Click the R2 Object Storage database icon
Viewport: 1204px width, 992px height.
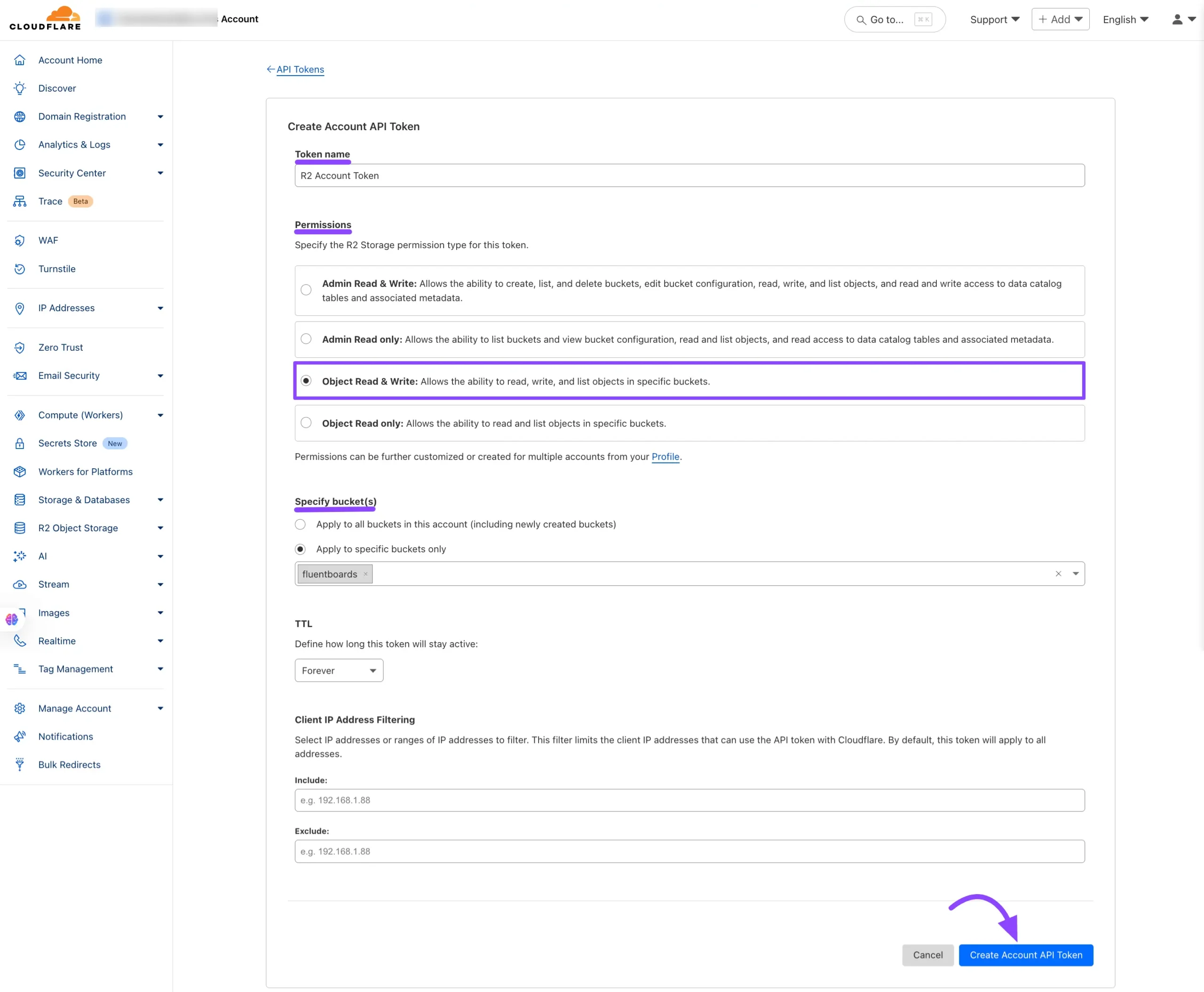pyautogui.click(x=20, y=528)
